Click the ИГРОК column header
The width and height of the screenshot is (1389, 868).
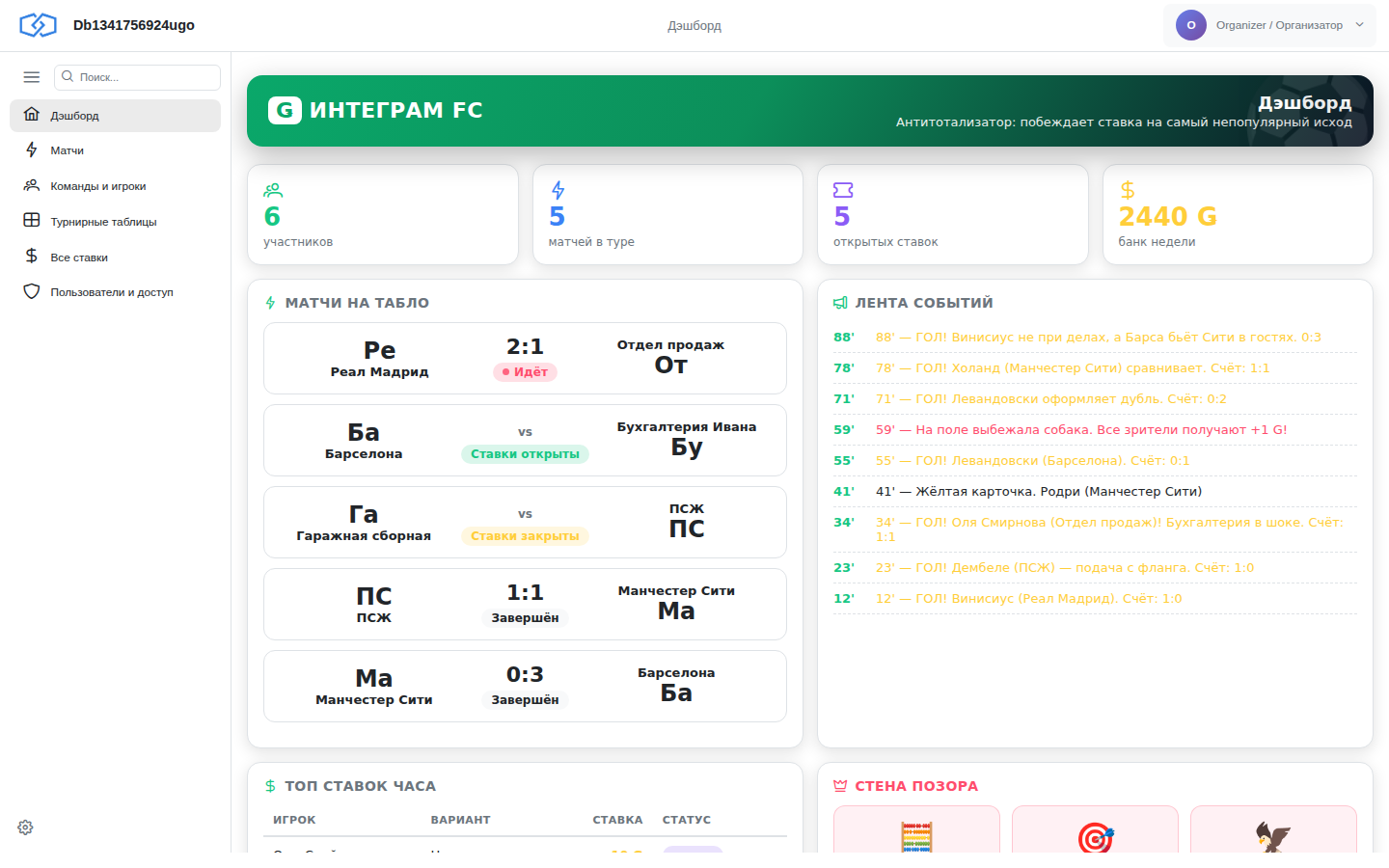[x=294, y=820]
